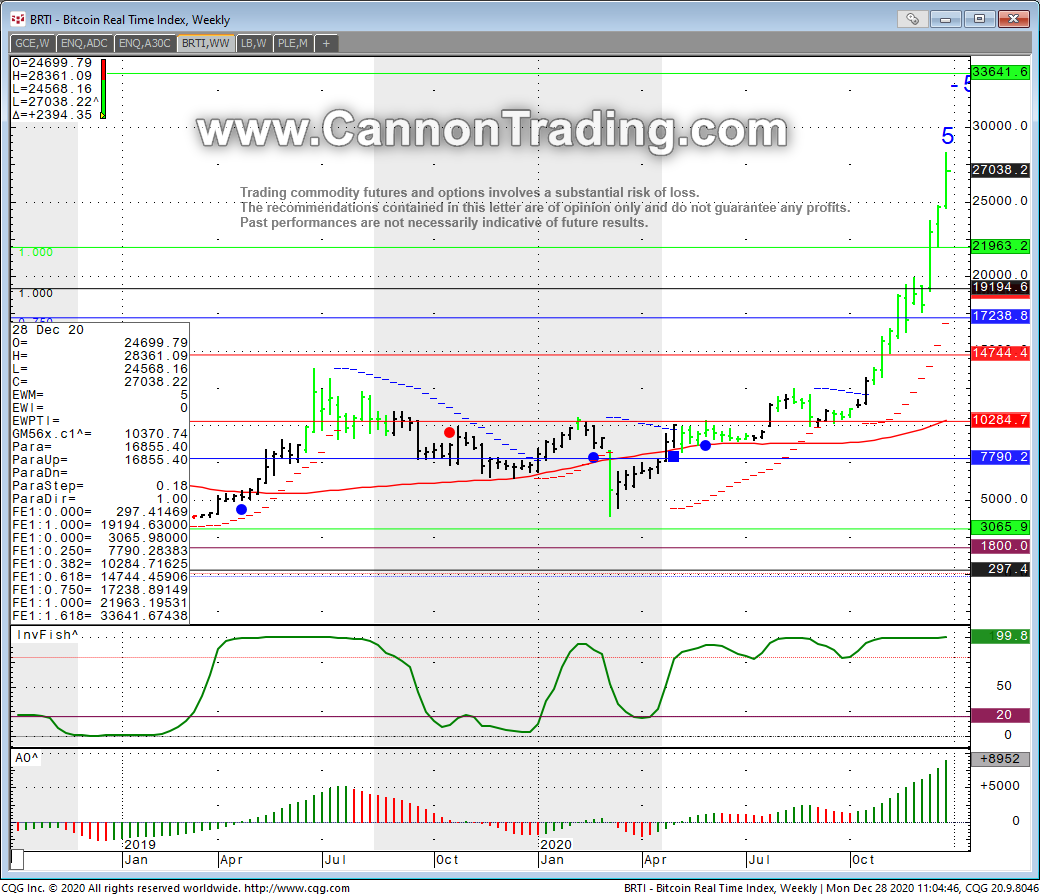Image resolution: width=1040 pixels, height=896 pixels.
Task: Open the PLE,M chart tab
Action: tap(294, 43)
